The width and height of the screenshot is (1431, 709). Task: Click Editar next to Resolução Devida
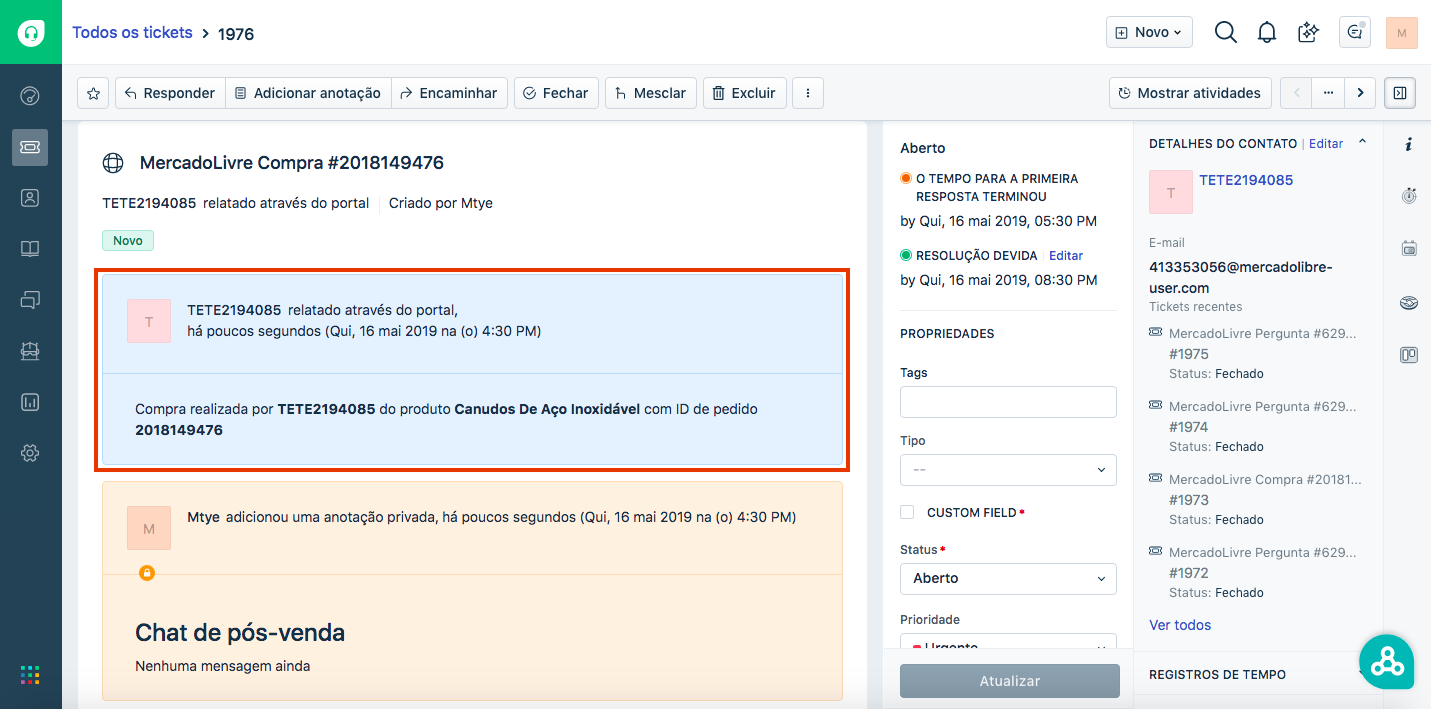pyautogui.click(x=1066, y=256)
